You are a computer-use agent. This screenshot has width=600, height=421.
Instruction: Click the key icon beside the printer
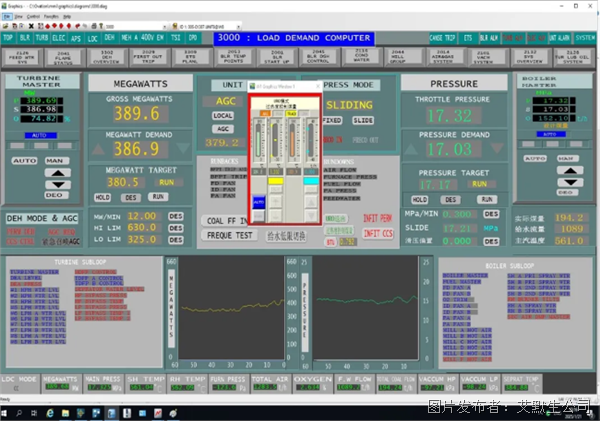pos(101,26)
